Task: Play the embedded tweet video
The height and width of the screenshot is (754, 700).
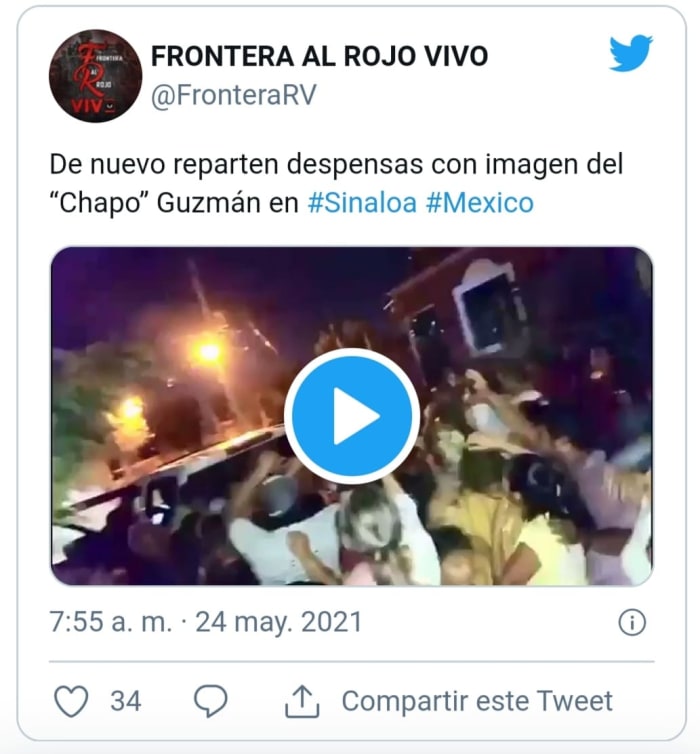Action: tap(352, 416)
